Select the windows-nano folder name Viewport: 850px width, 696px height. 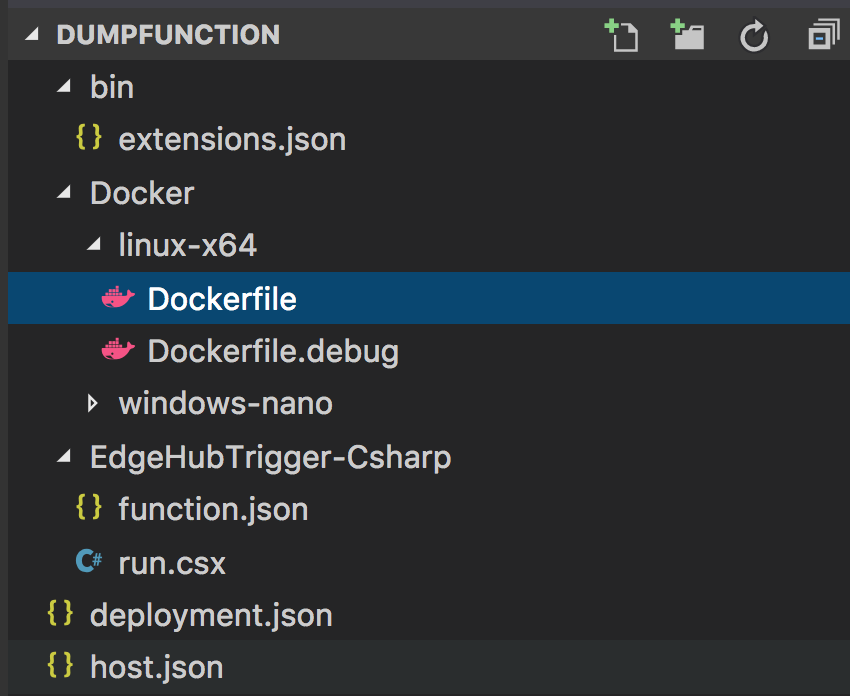tap(226, 404)
